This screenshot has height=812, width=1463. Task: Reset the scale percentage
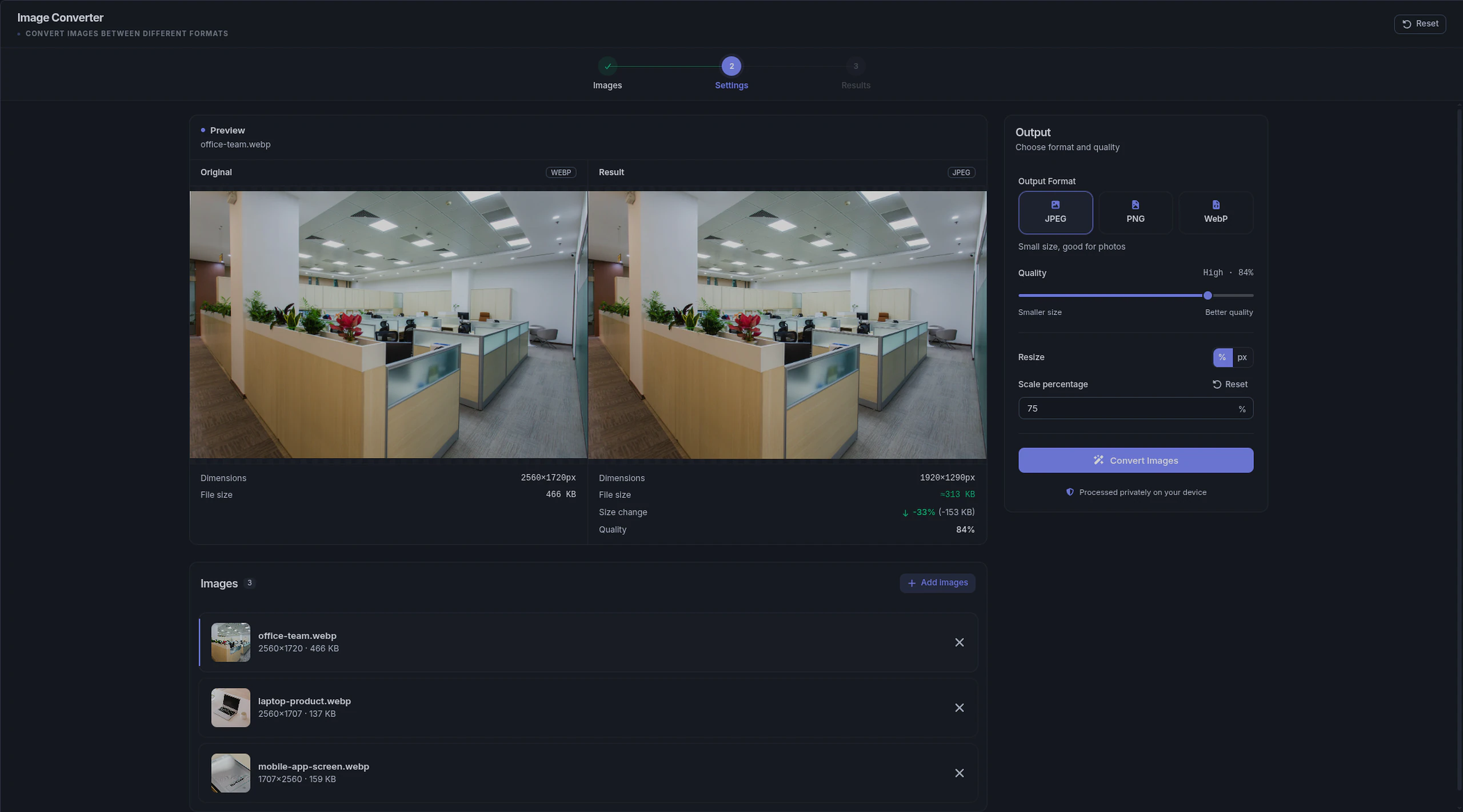click(x=1230, y=385)
